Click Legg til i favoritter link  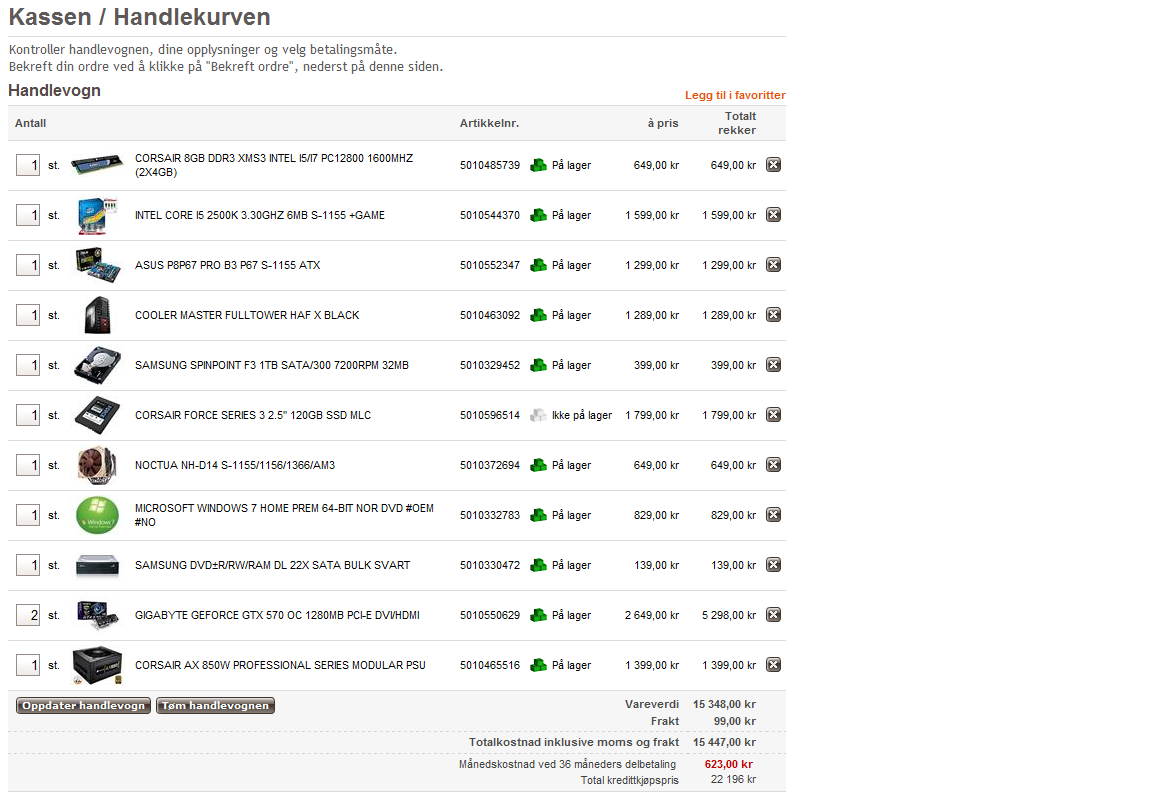735,95
